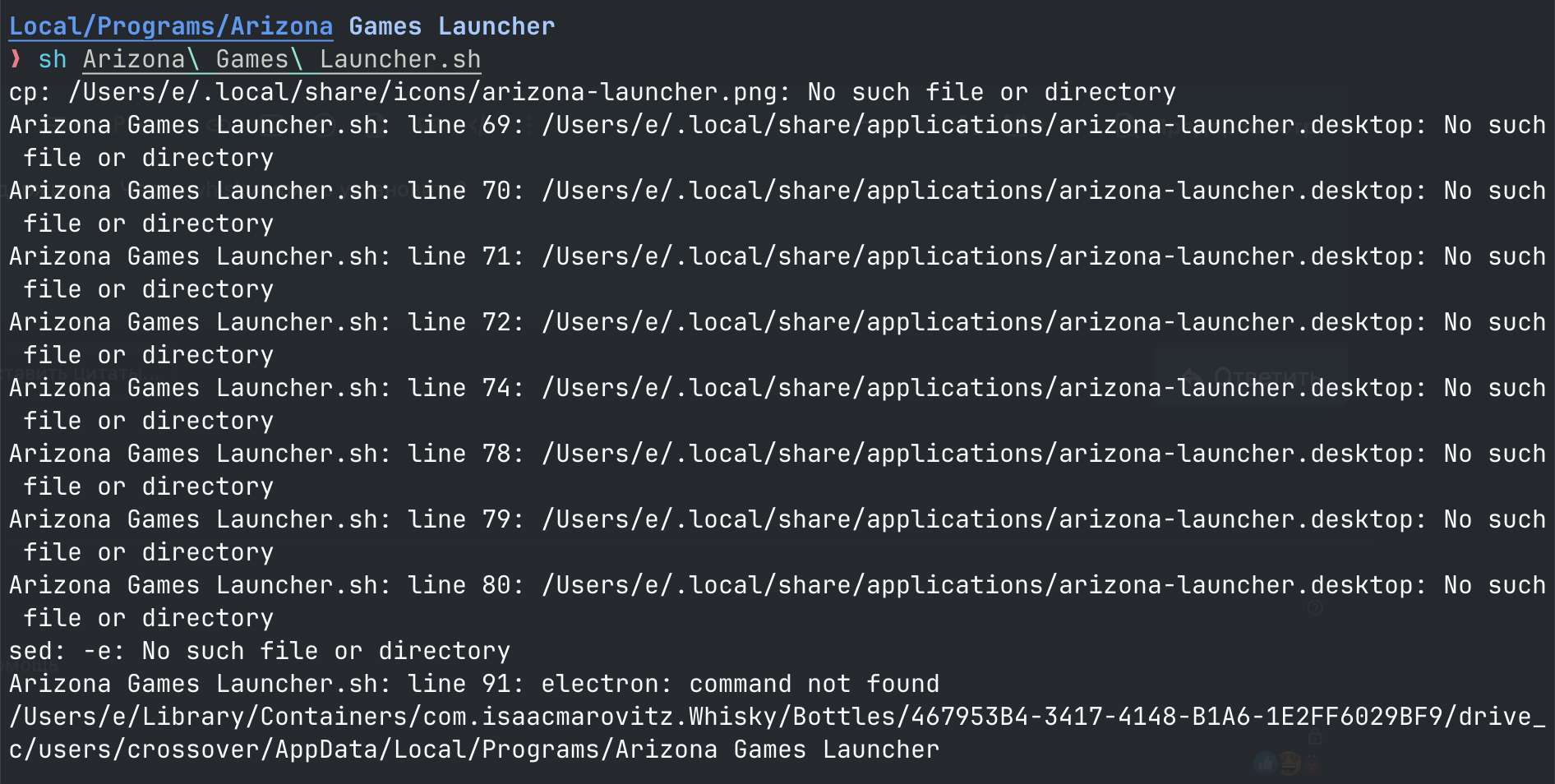Screen dimensions: 1555x784
Task: Click the cp arizona-launcher.png error line
Action: click(592, 92)
